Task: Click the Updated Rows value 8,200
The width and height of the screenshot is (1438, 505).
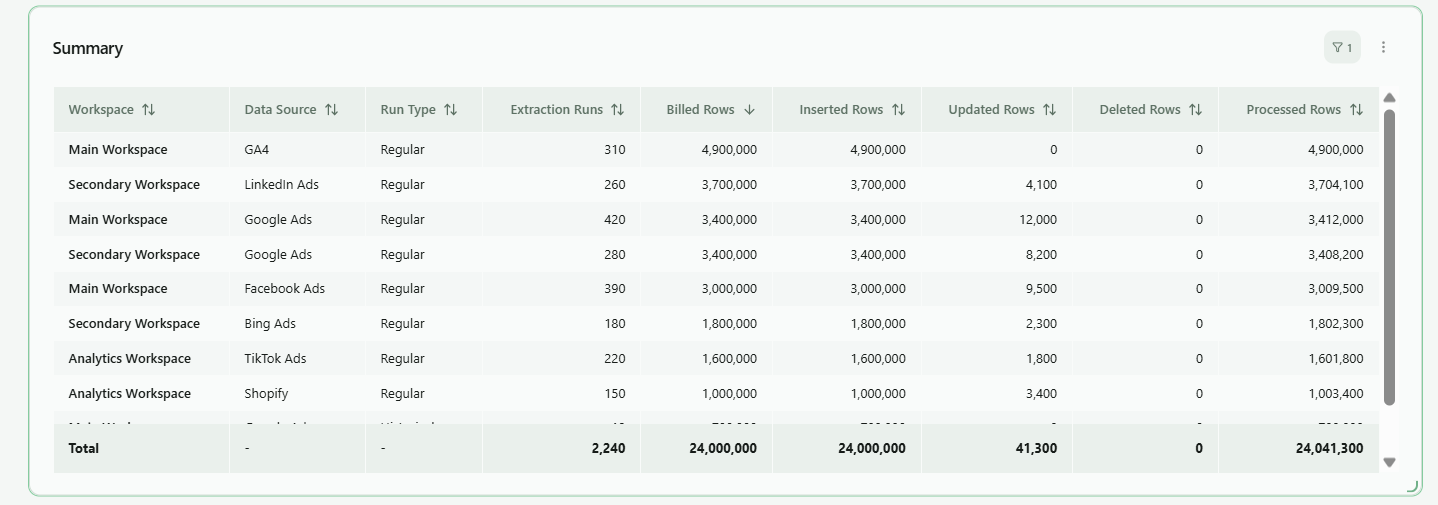Action: [x=1041, y=255]
